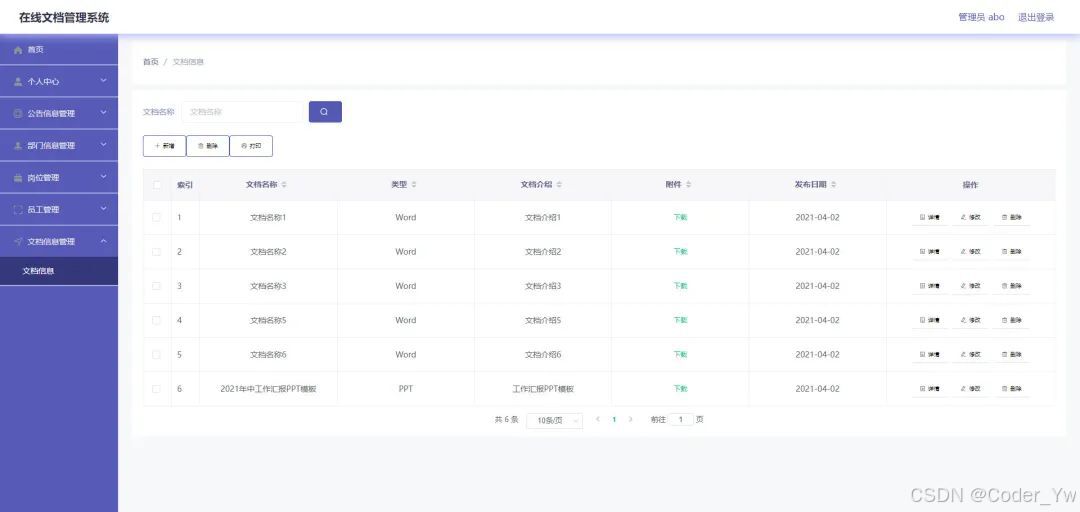This screenshot has height=512, width=1080.
Task: Click the 工作汇报PPT模板 description cell
Action: tap(543, 389)
